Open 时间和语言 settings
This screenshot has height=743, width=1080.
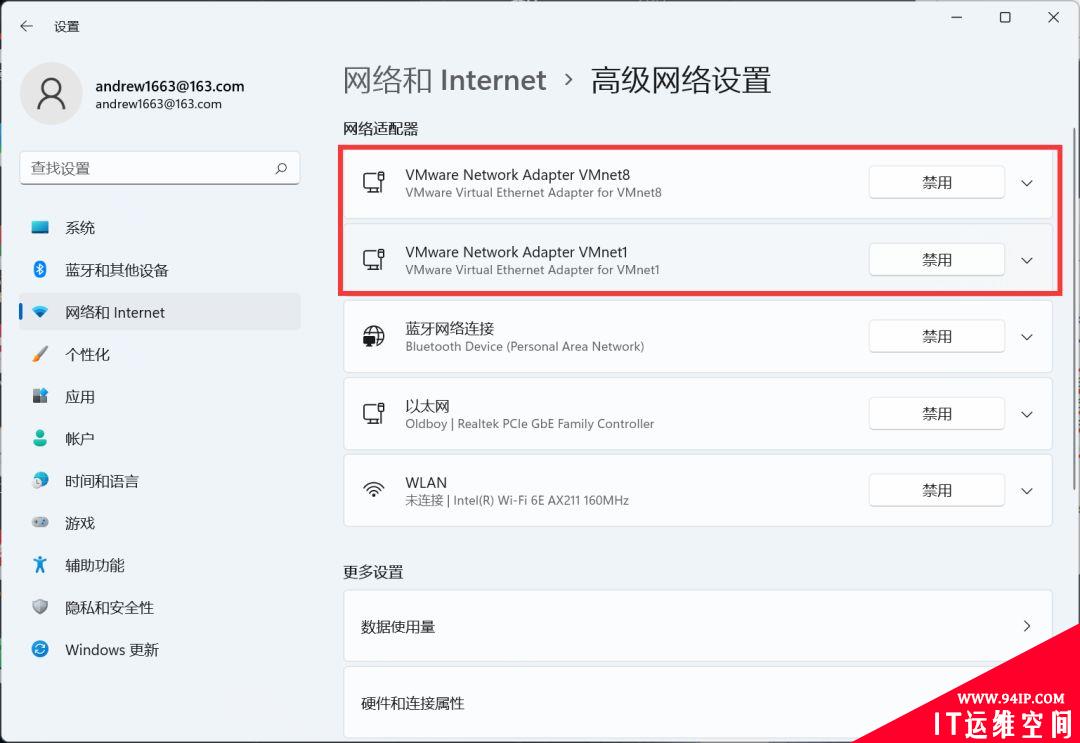(160, 481)
